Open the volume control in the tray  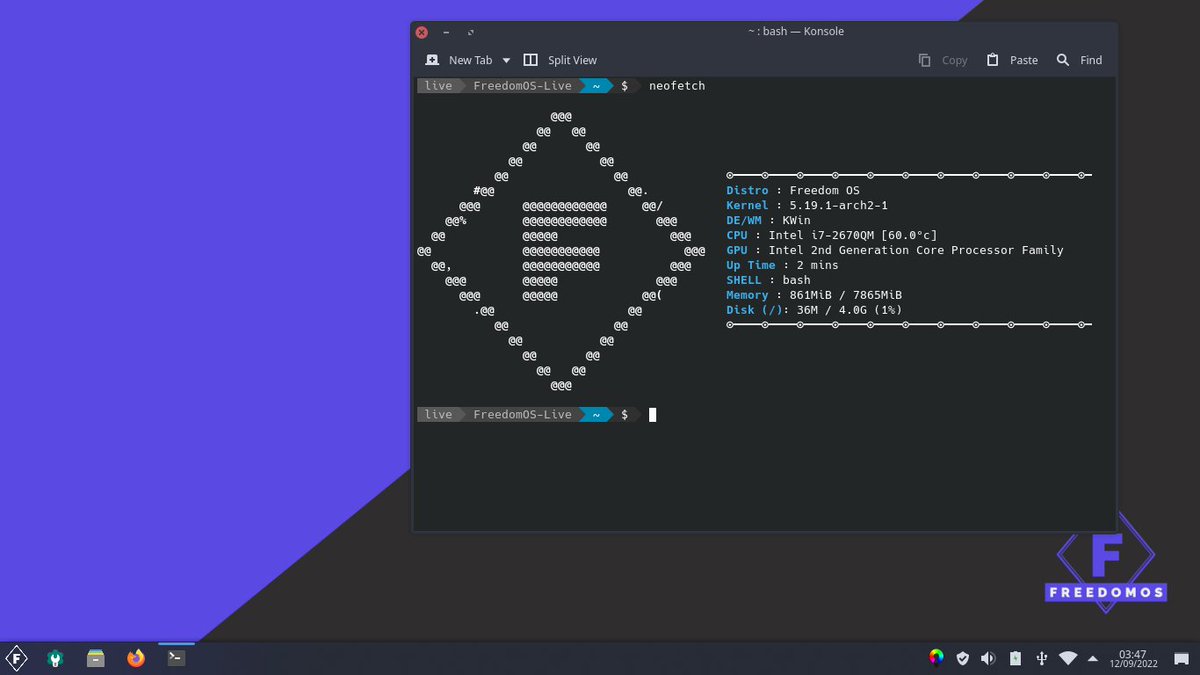[988, 658]
